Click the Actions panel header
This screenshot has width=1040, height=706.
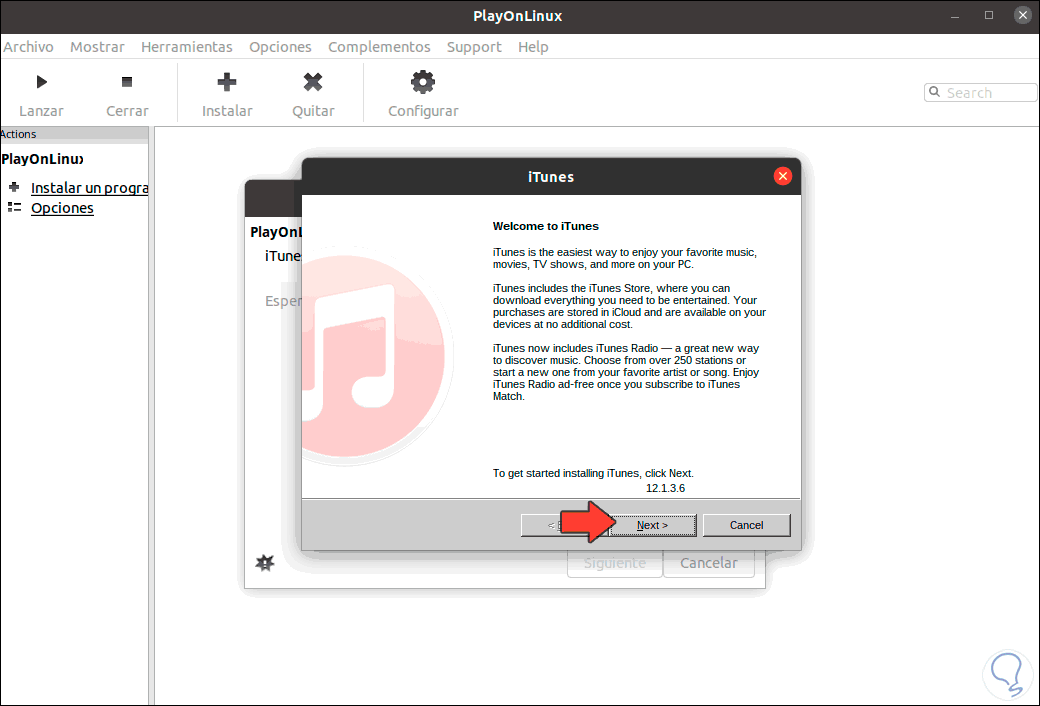tap(74, 134)
